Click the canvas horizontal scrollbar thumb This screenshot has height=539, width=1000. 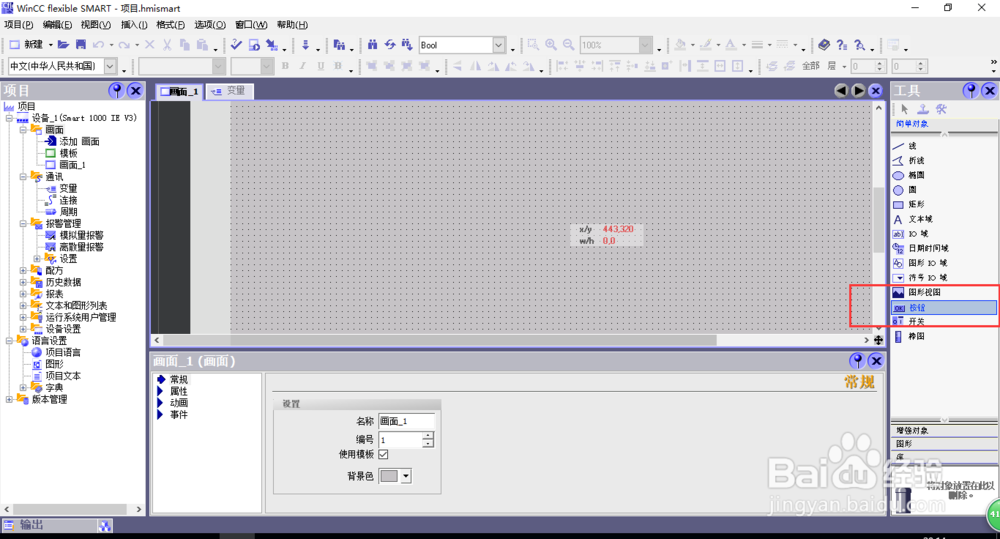click(440, 340)
